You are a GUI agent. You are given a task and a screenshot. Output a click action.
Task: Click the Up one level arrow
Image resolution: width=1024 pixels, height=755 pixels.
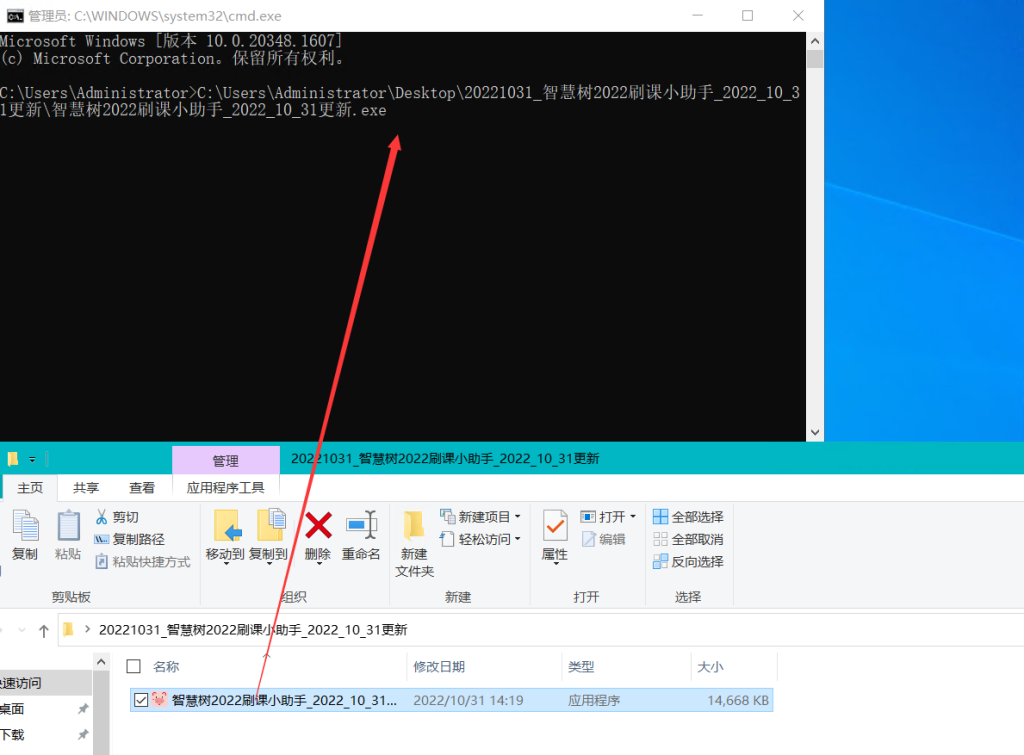click(44, 630)
